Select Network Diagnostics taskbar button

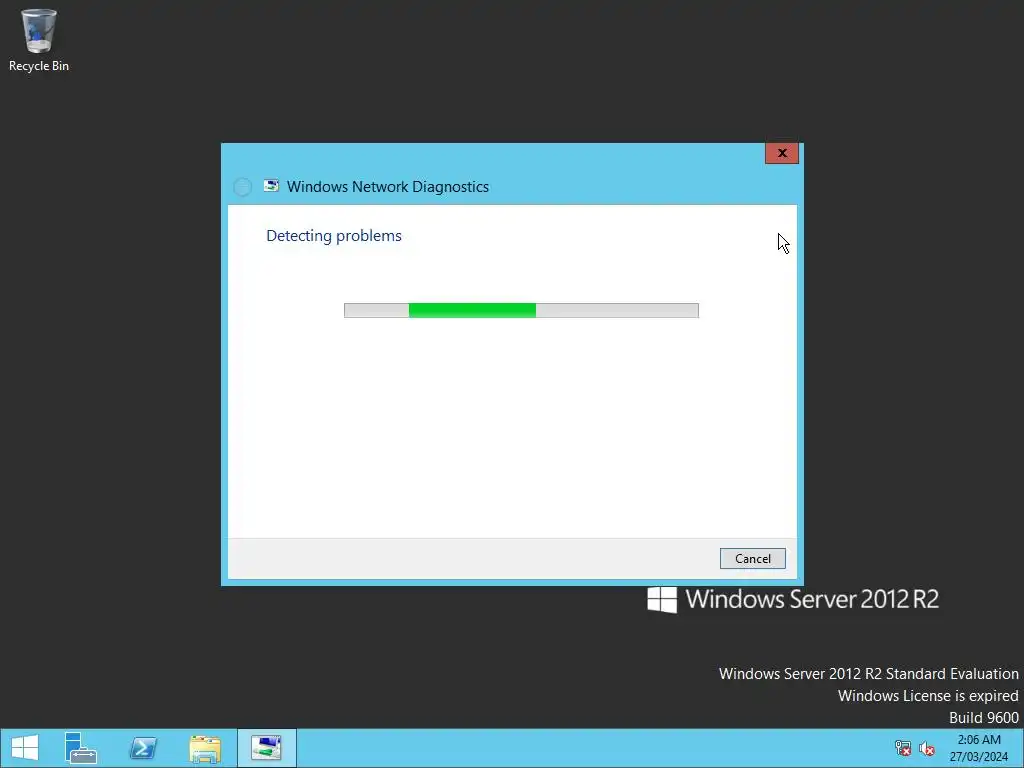coord(266,748)
